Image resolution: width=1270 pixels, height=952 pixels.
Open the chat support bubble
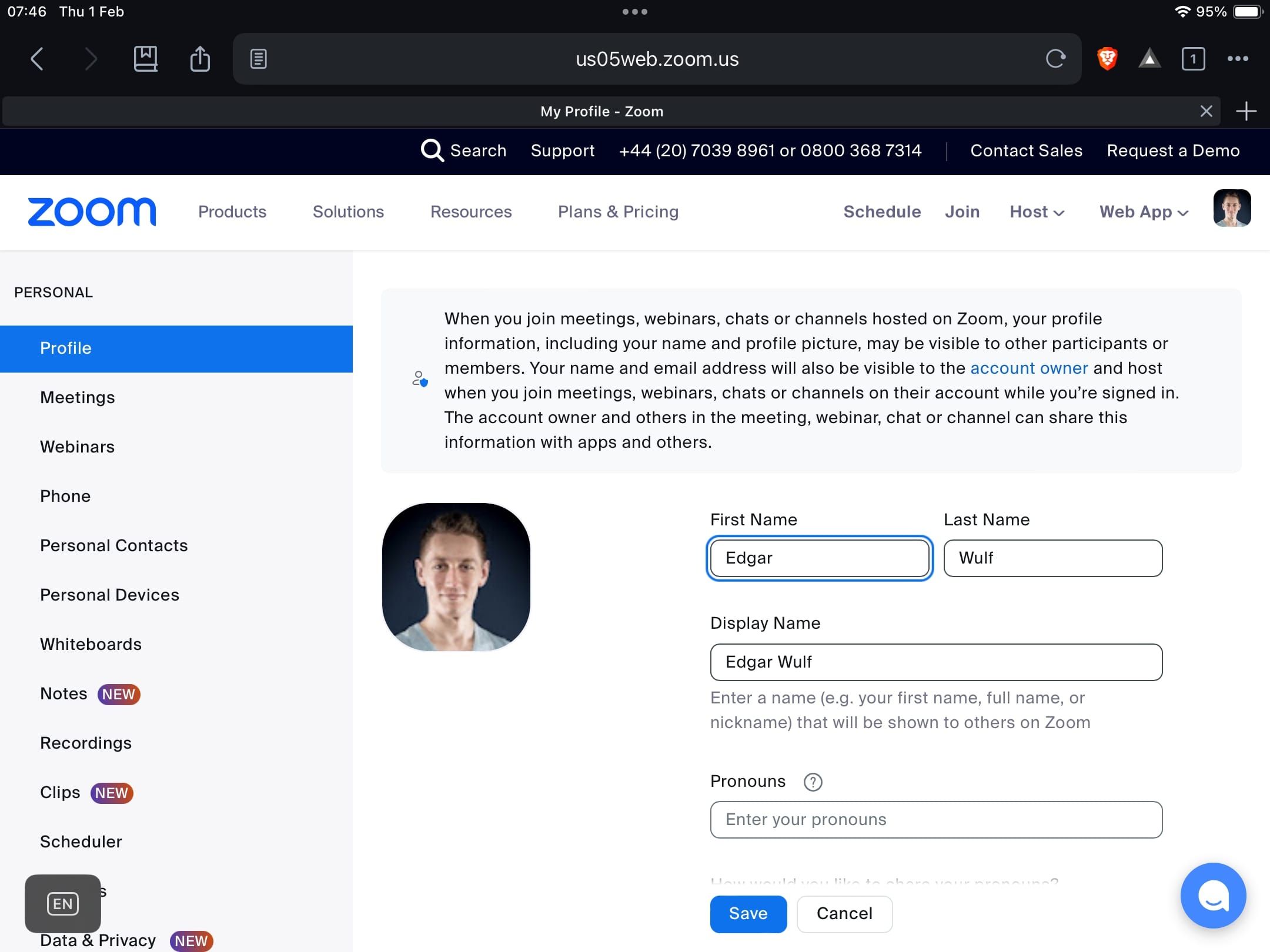click(x=1213, y=896)
